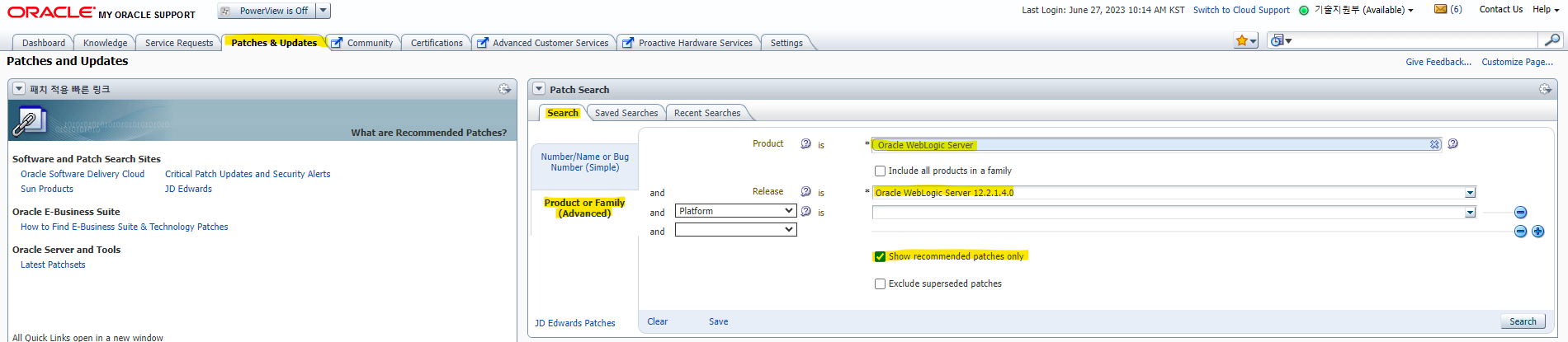The width and height of the screenshot is (1568, 342).
Task: Open the Available user status menu
Action: coord(1363,10)
